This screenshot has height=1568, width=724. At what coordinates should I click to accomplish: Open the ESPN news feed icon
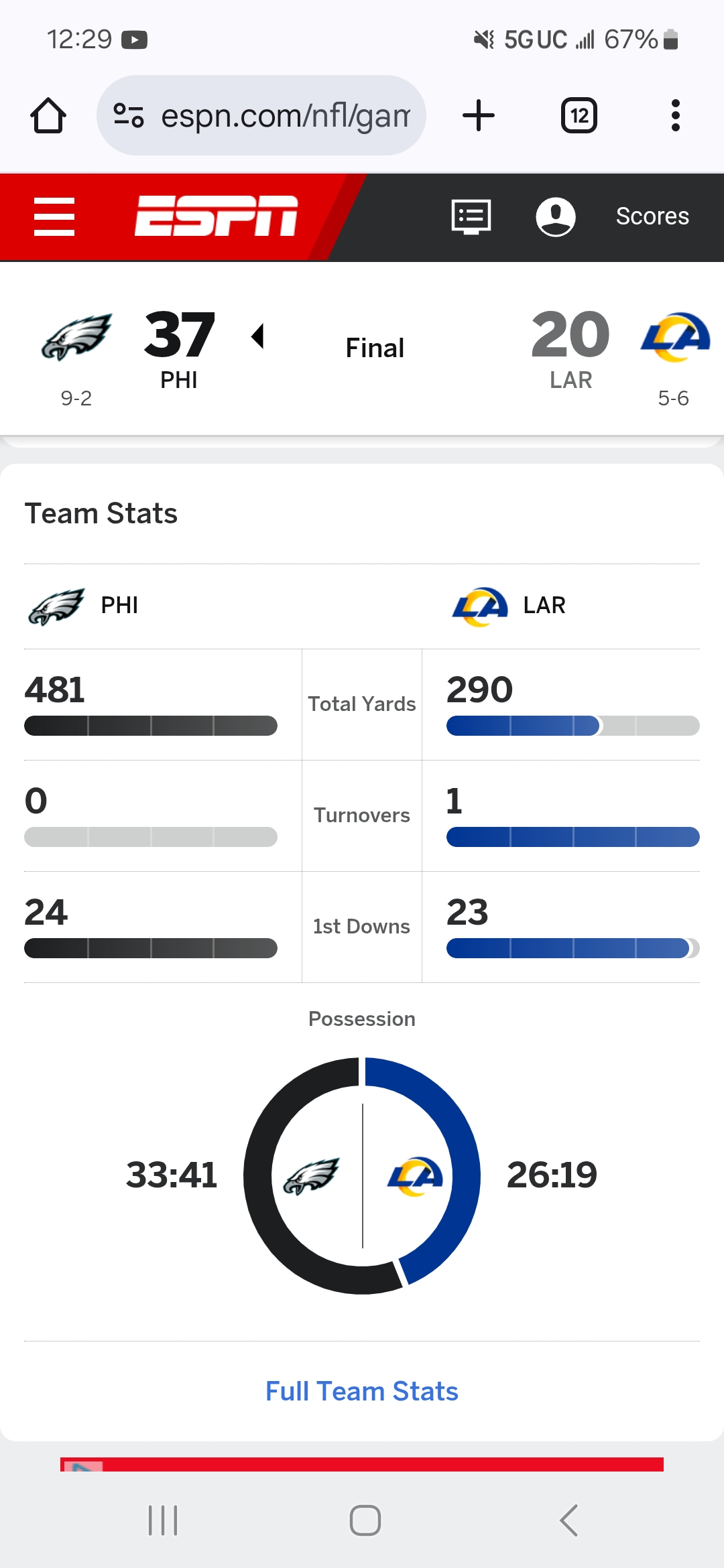tap(471, 216)
